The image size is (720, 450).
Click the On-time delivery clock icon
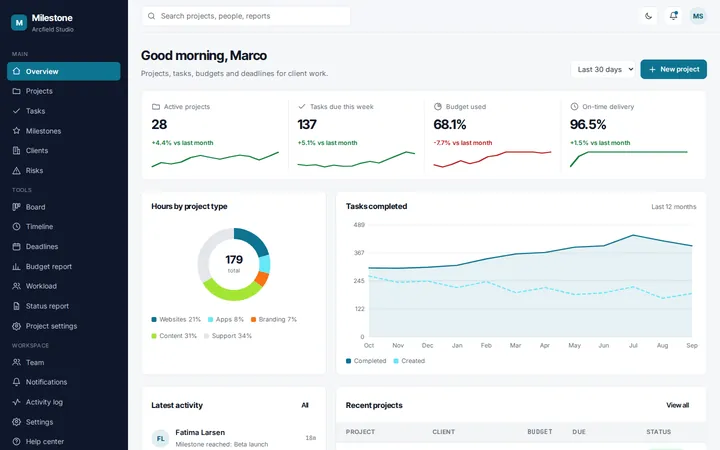574,107
